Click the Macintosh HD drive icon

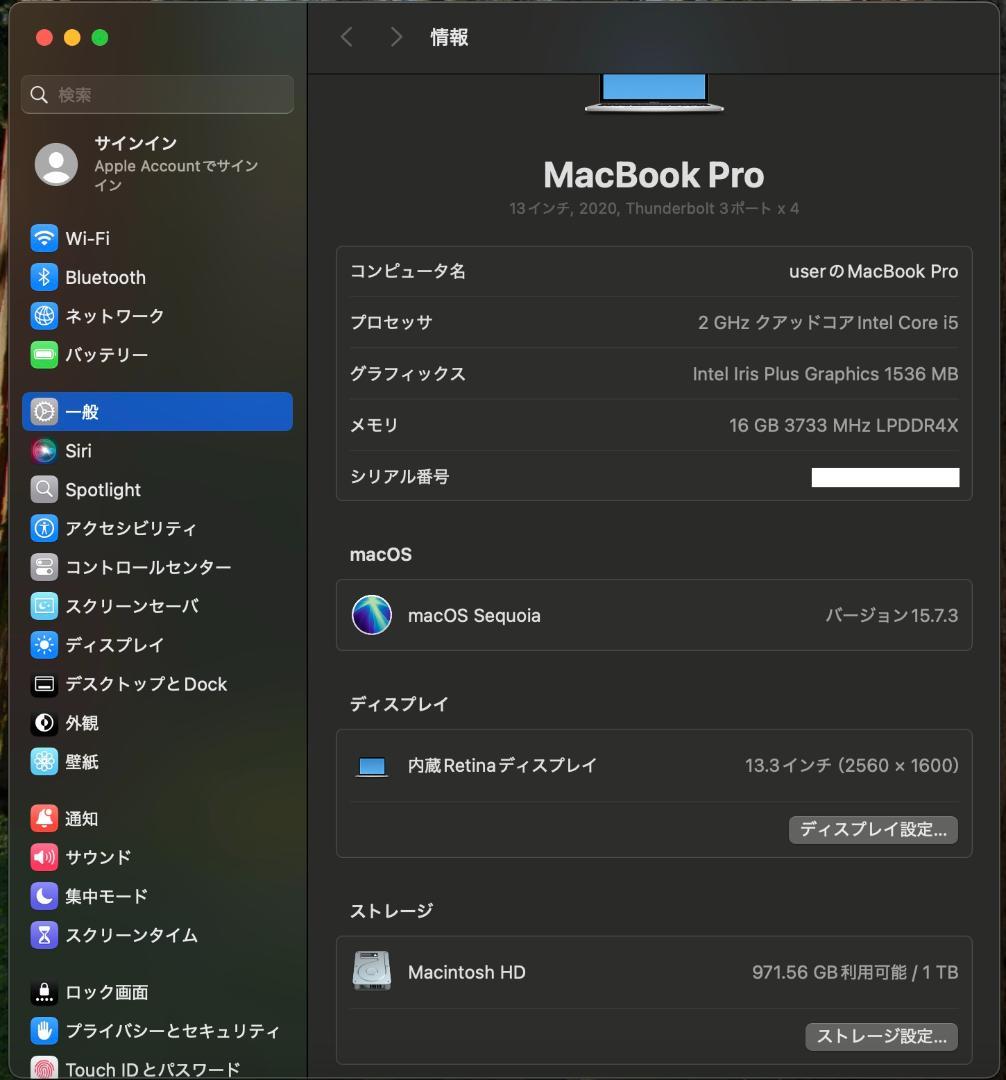click(371, 971)
